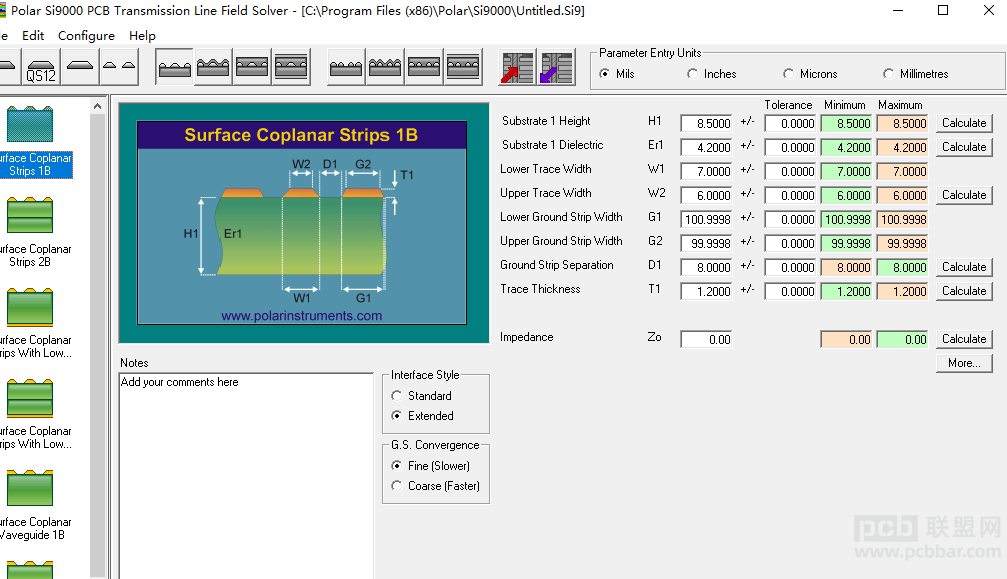Click the D1 ground strip separation field
Screen dimensions: 1007x579
coord(706,267)
